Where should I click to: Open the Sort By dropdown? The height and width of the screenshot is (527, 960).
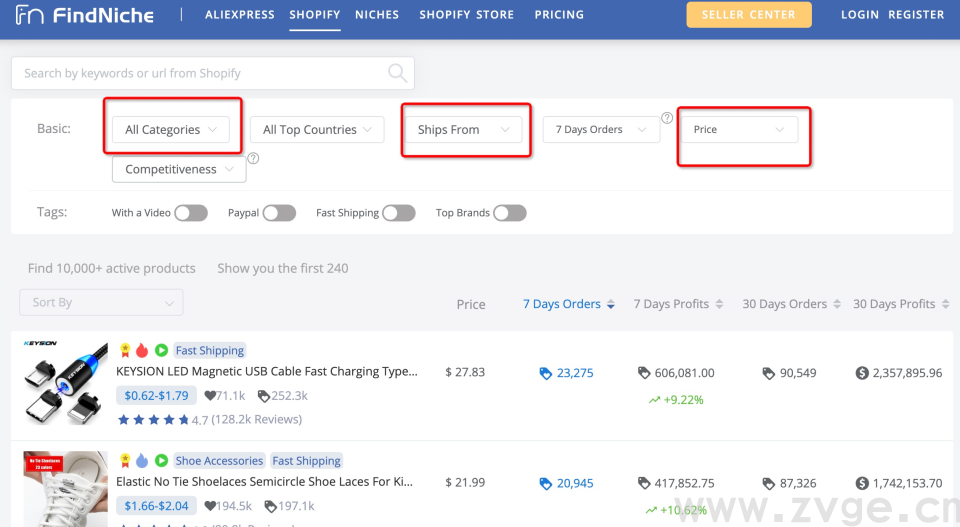tap(101, 303)
